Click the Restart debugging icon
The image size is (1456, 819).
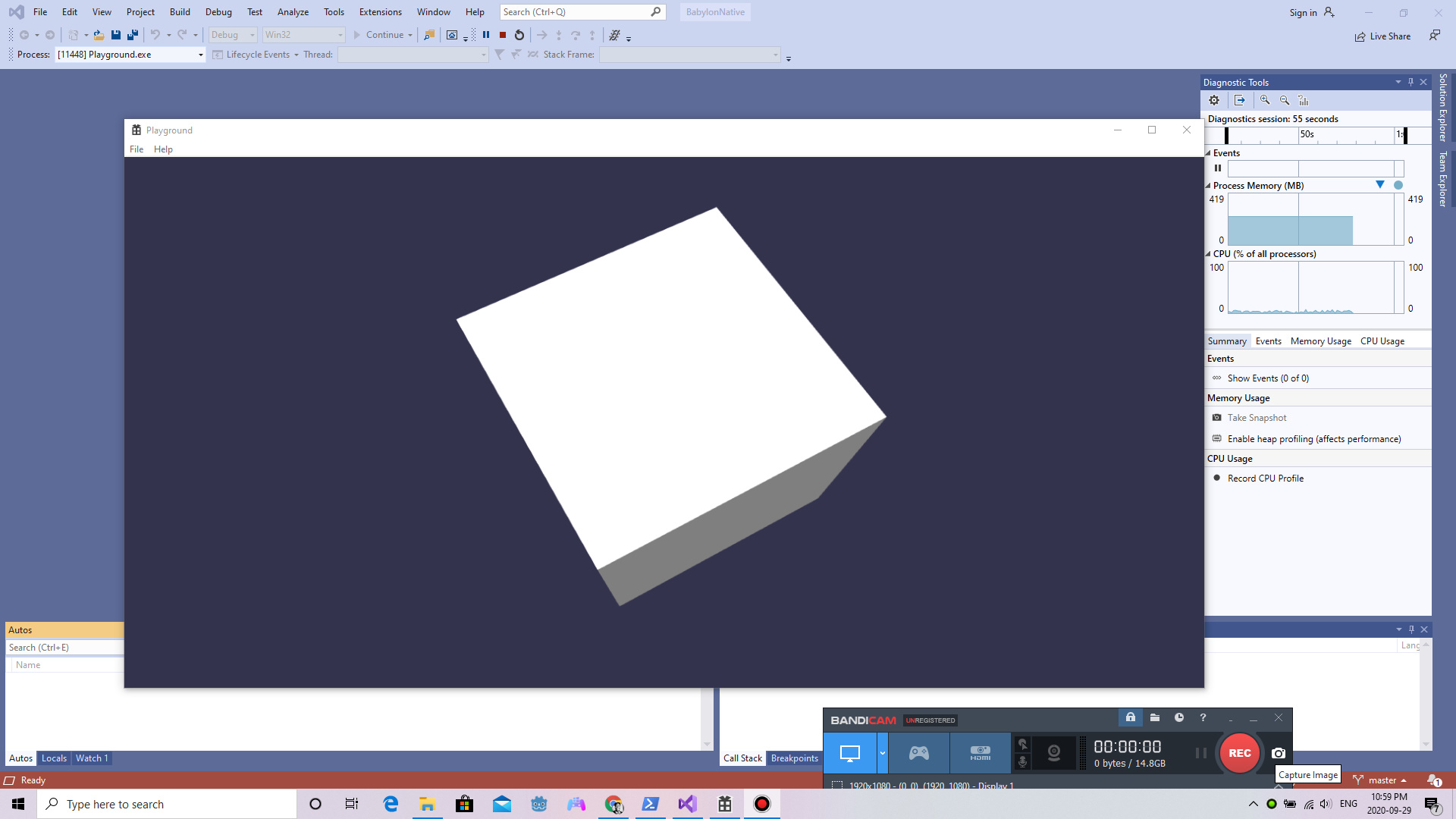pyautogui.click(x=519, y=35)
